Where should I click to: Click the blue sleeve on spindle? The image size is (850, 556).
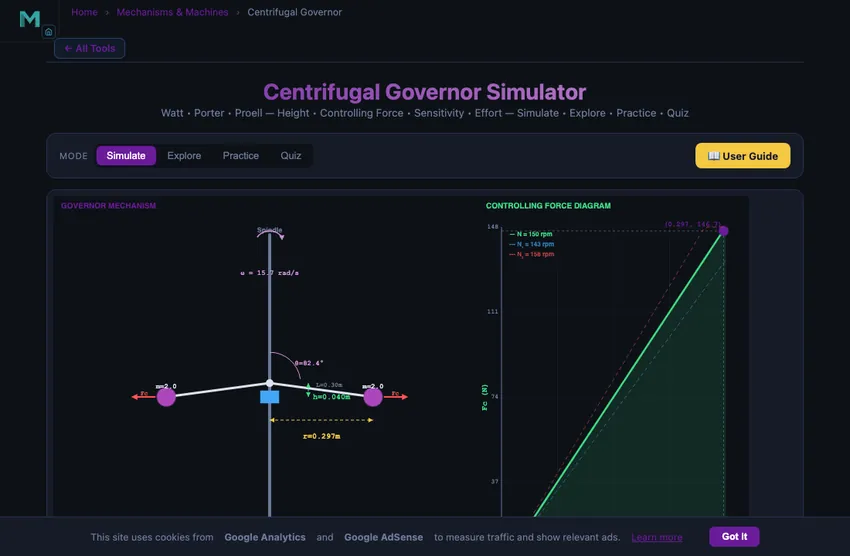pyautogui.click(x=269, y=397)
